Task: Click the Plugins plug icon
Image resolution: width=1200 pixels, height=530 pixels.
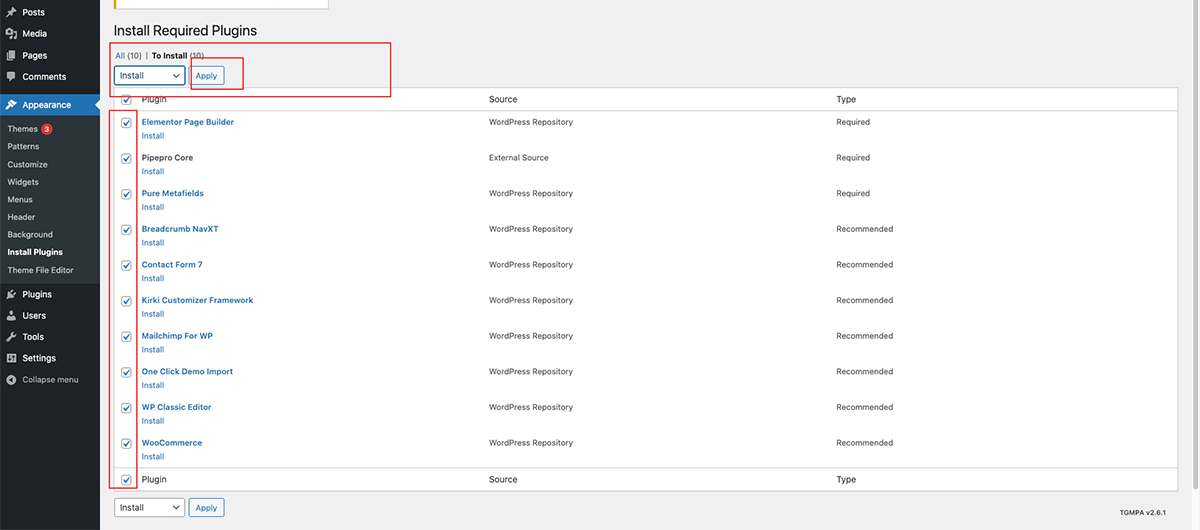Action: click(11, 295)
